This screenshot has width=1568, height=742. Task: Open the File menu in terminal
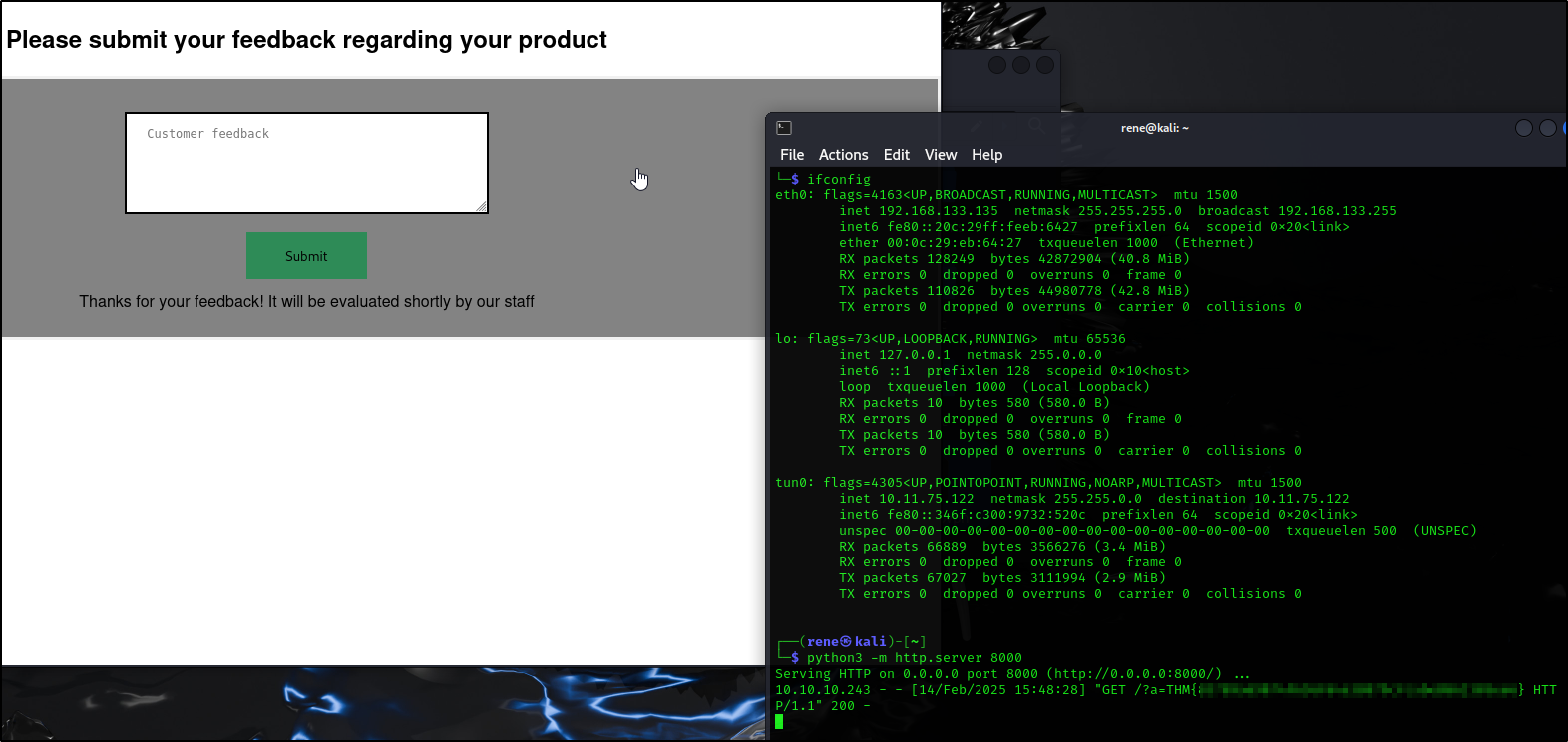point(792,155)
